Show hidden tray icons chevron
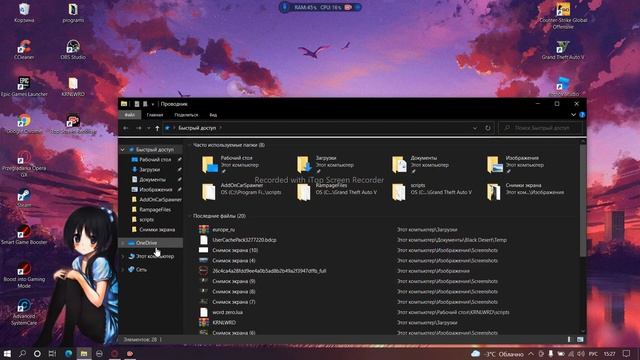 pos(531,353)
